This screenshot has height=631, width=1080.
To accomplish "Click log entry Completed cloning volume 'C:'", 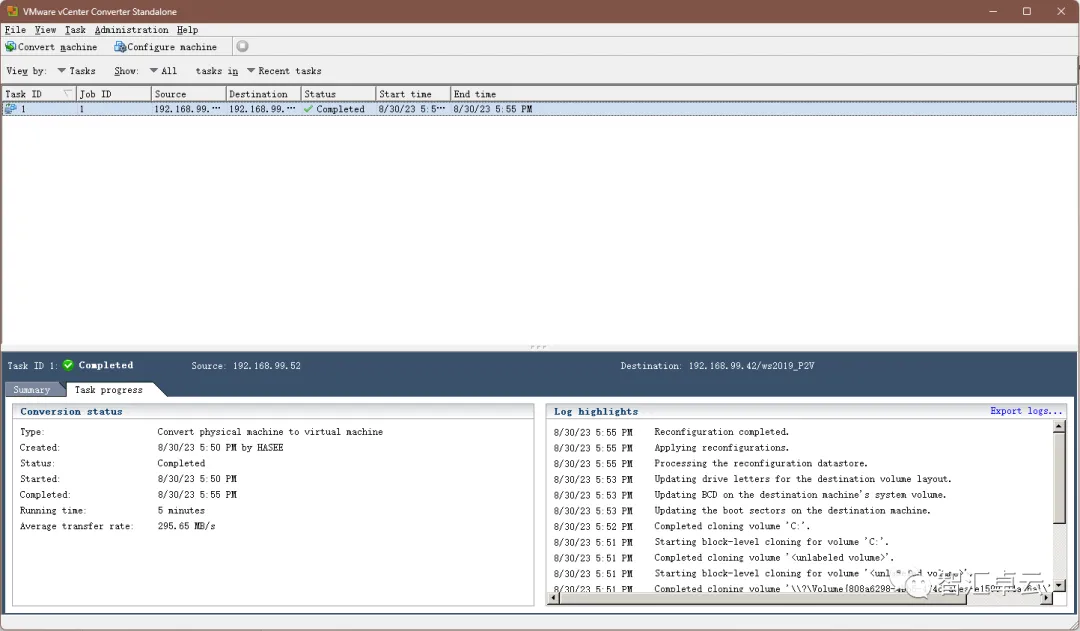I will 732,526.
